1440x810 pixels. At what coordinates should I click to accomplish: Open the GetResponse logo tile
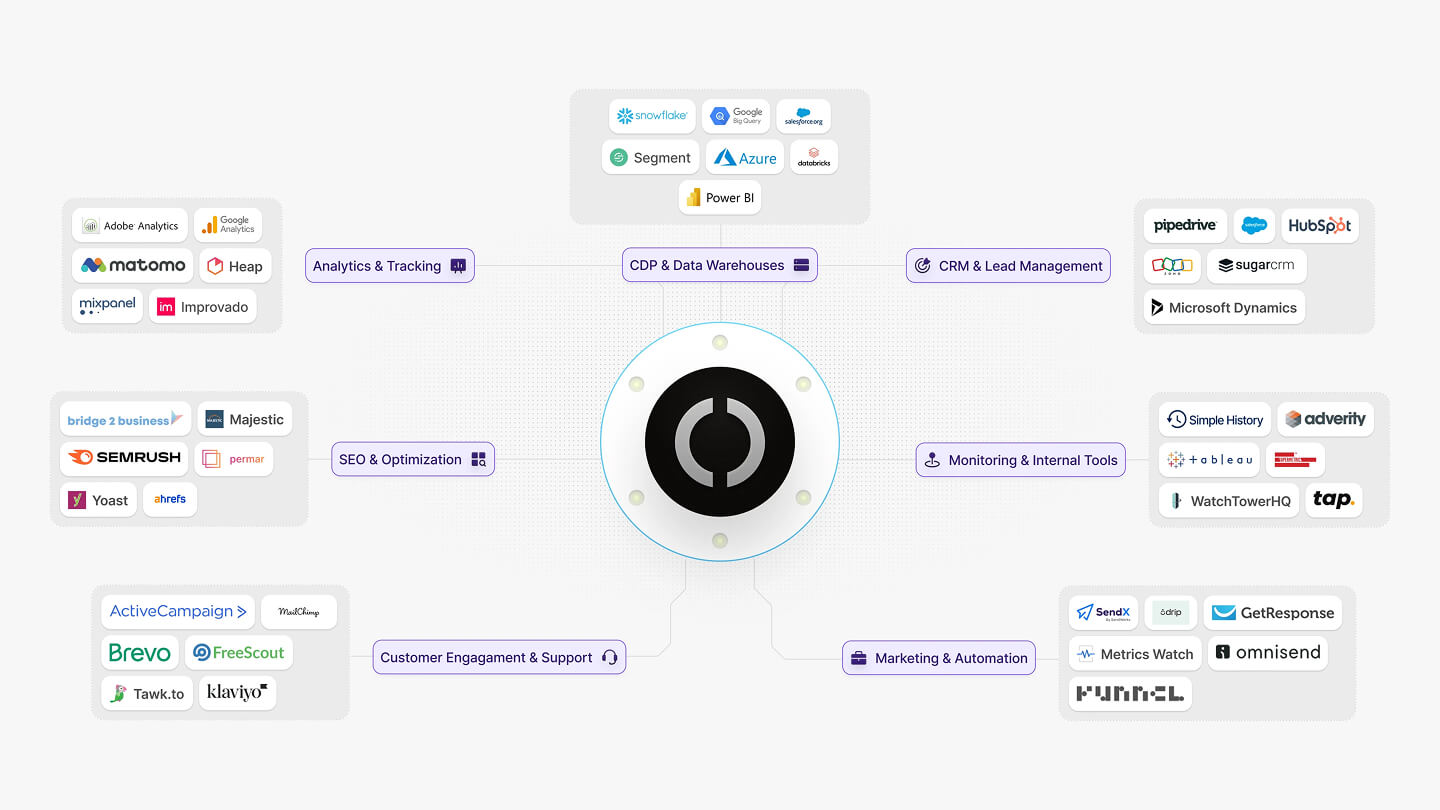(1272, 612)
